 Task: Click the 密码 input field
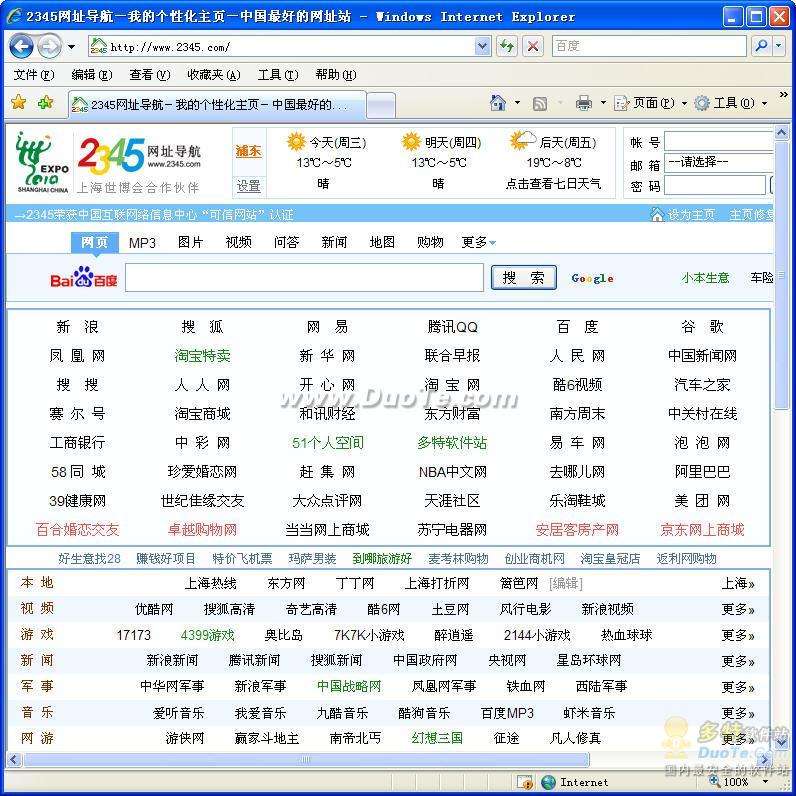pos(715,185)
